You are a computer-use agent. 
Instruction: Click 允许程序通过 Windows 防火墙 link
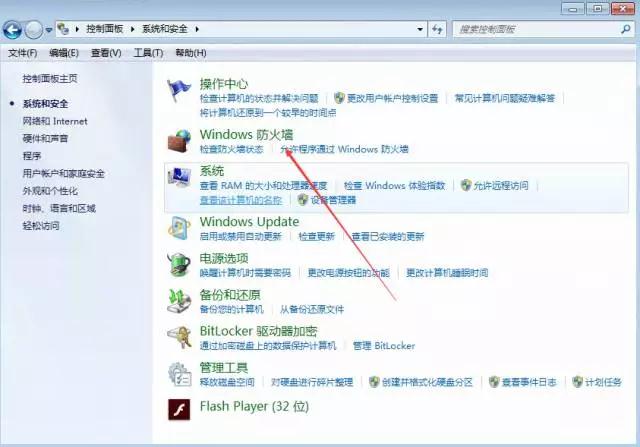point(344,149)
